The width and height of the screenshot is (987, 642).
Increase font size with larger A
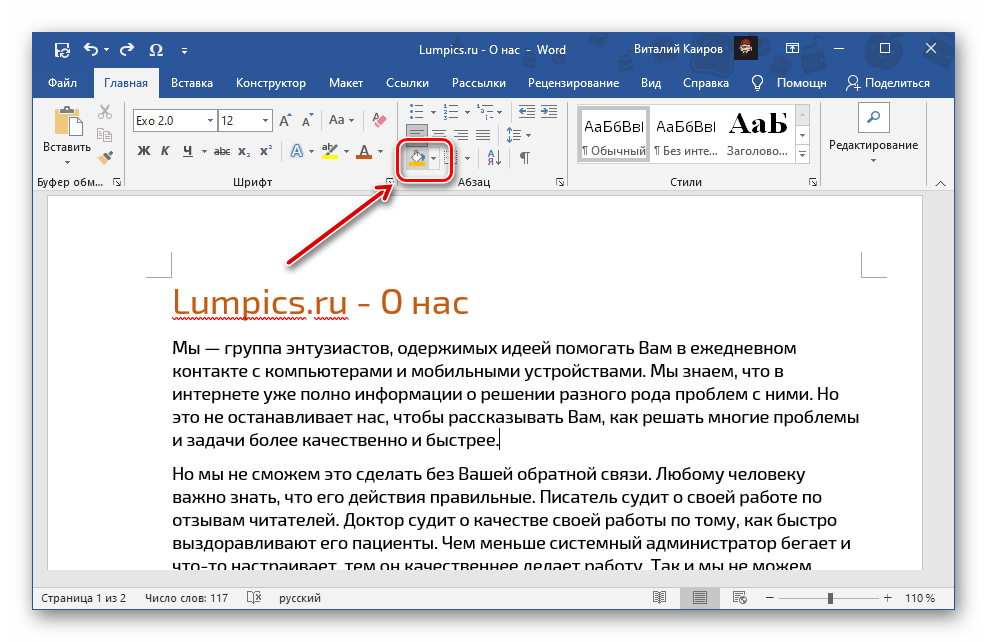tap(286, 121)
